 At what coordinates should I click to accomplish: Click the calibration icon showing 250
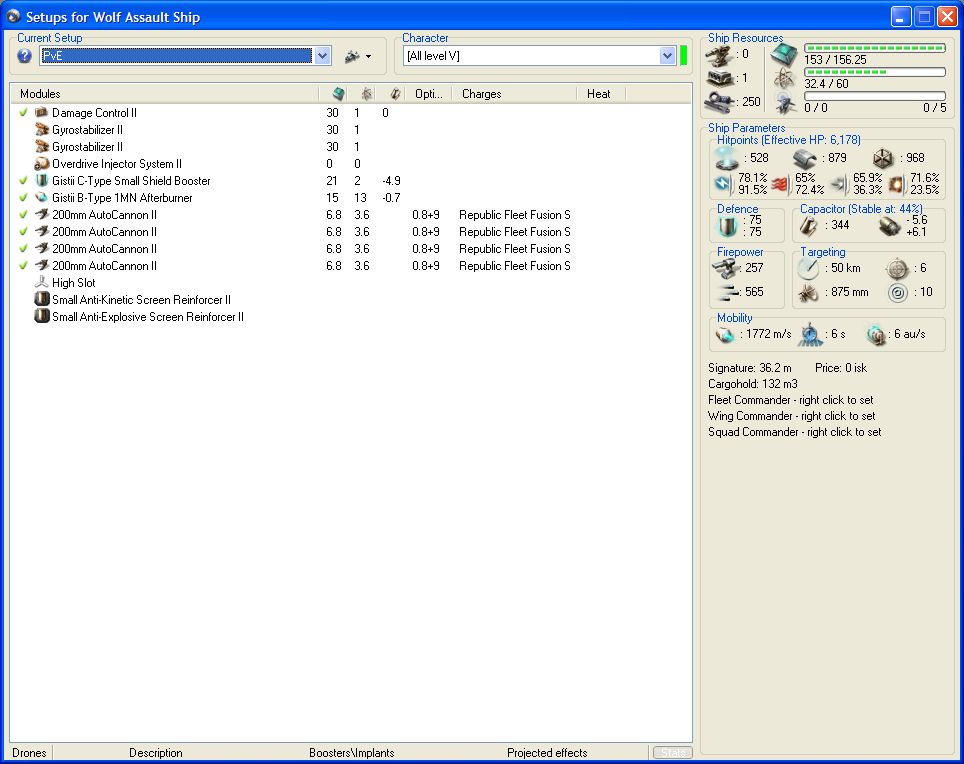tap(719, 101)
